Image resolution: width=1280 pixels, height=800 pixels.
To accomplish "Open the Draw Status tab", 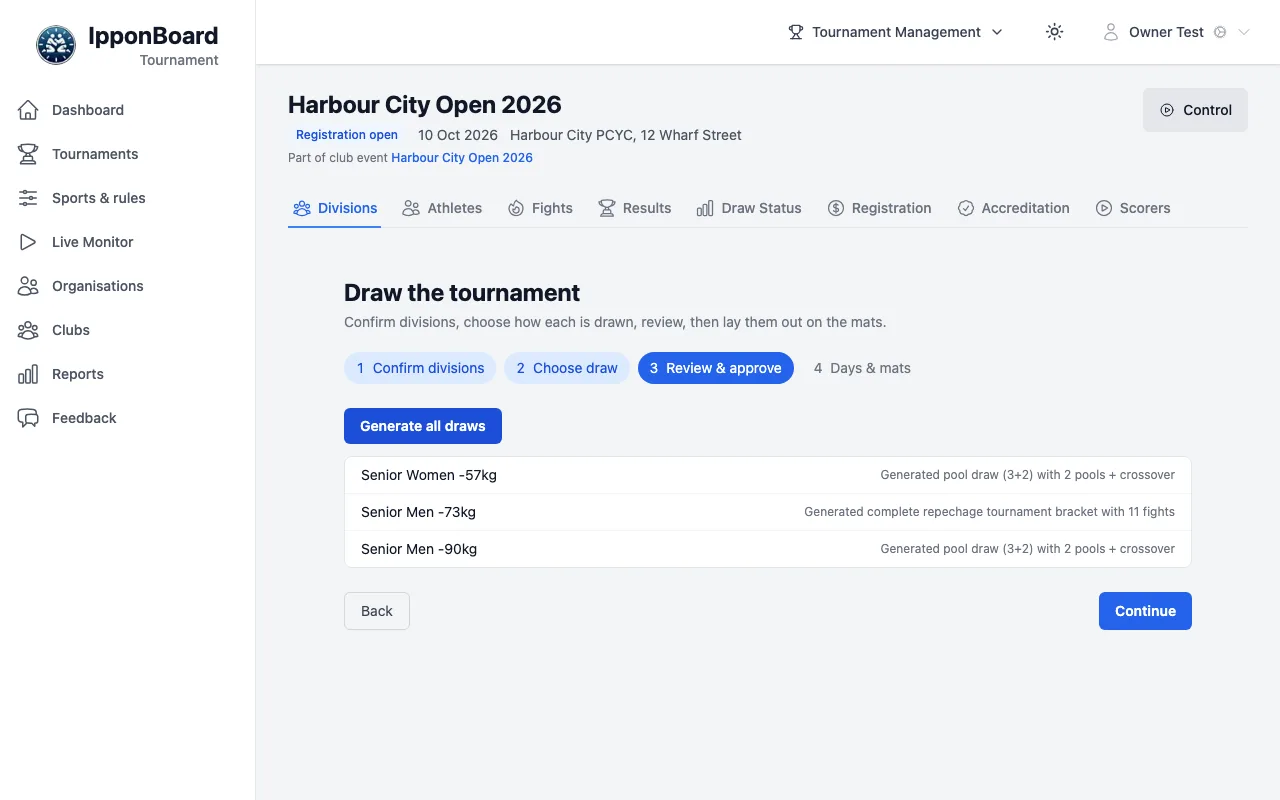I will [x=749, y=208].
